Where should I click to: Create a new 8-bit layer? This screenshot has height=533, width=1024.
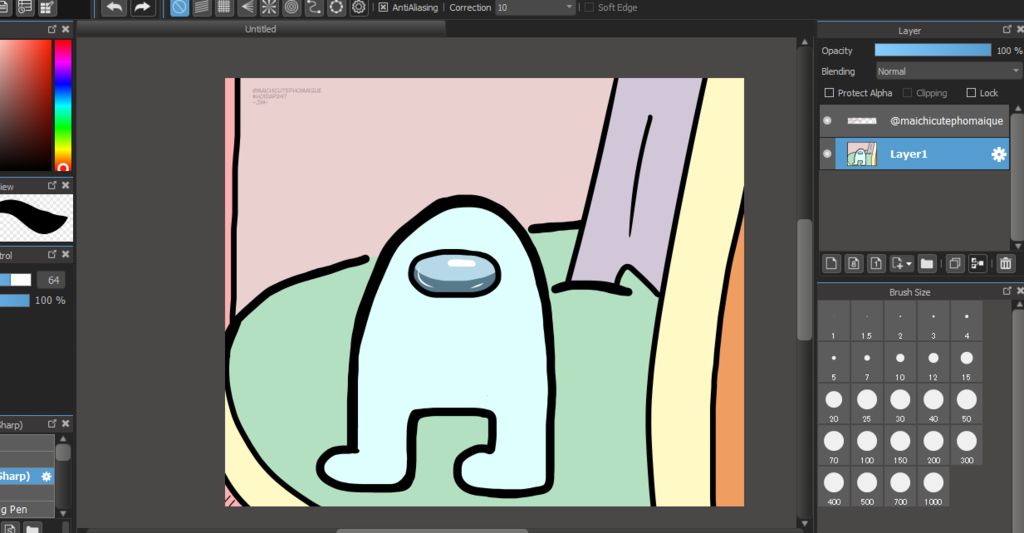click(x=854, y=263)
